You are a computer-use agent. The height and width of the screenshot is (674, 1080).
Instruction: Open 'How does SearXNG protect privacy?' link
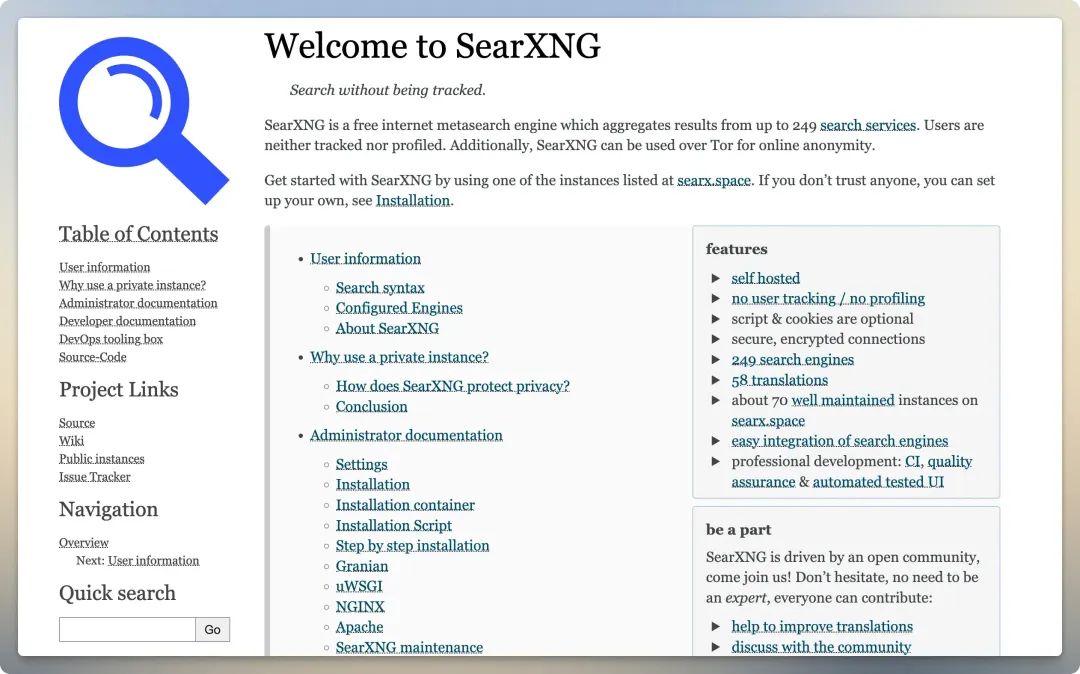tap(453, 386)
